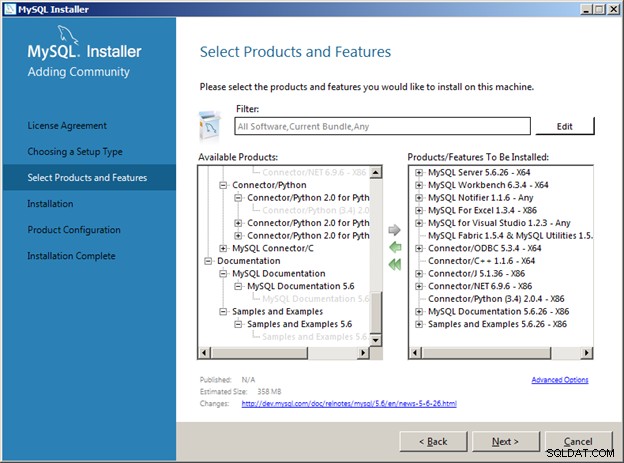Select MySQL Fabric 1.5.4 & MySQL Utilities
The height and width of the screenshot is (463, 624).
coord(510,236)
